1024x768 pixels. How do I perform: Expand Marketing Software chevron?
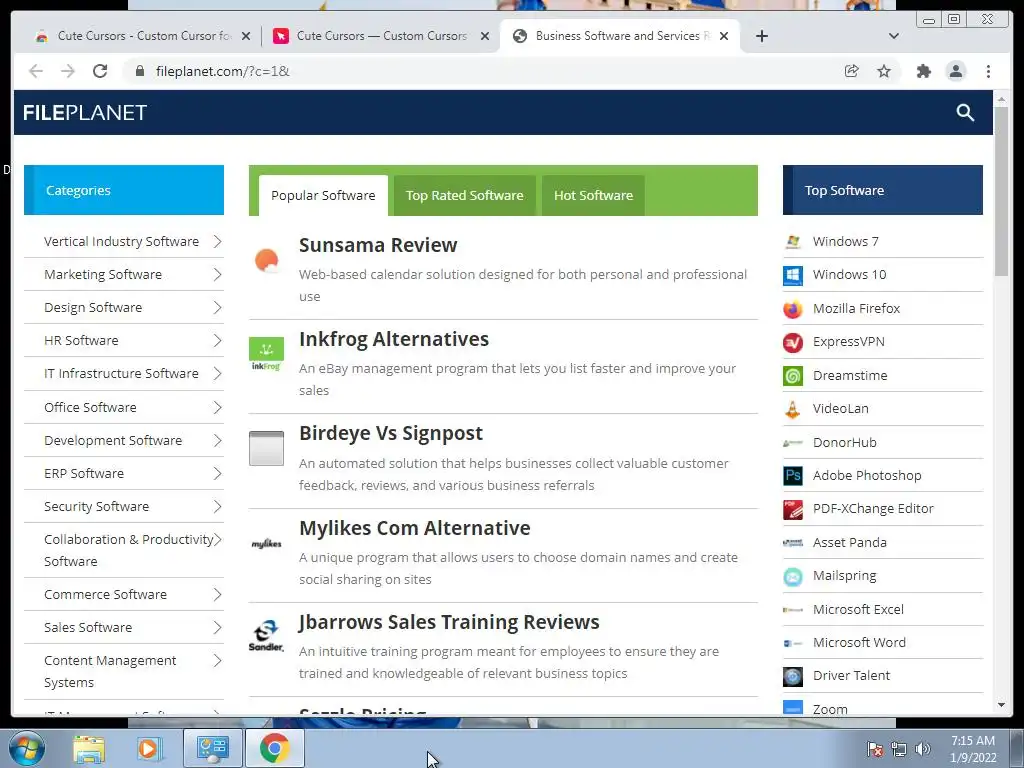click(x=217, y=275)
